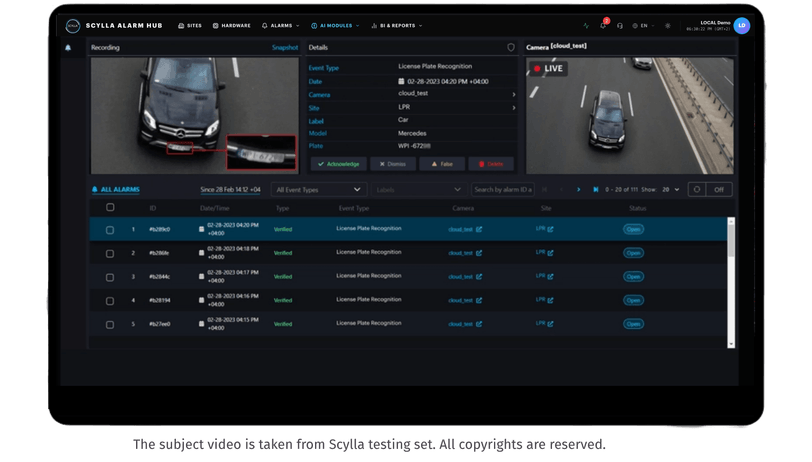Click the Acknowledge button
The width and height of the screenshot is (812, 462).
click(339, 164)
